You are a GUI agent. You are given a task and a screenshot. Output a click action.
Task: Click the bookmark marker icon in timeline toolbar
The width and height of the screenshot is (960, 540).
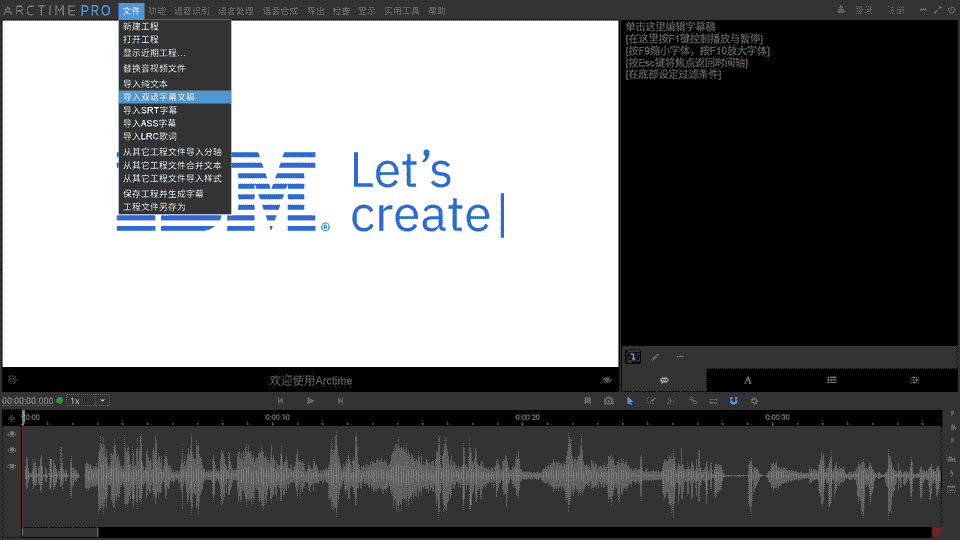click(588, 401)
